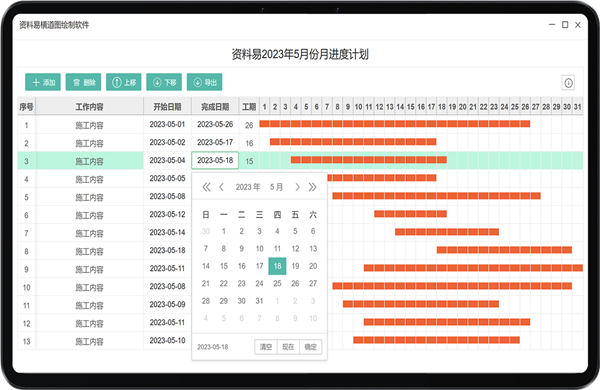Maximize the application window
Viewport: 600px width, 390px height.
(x=565, y=25)
